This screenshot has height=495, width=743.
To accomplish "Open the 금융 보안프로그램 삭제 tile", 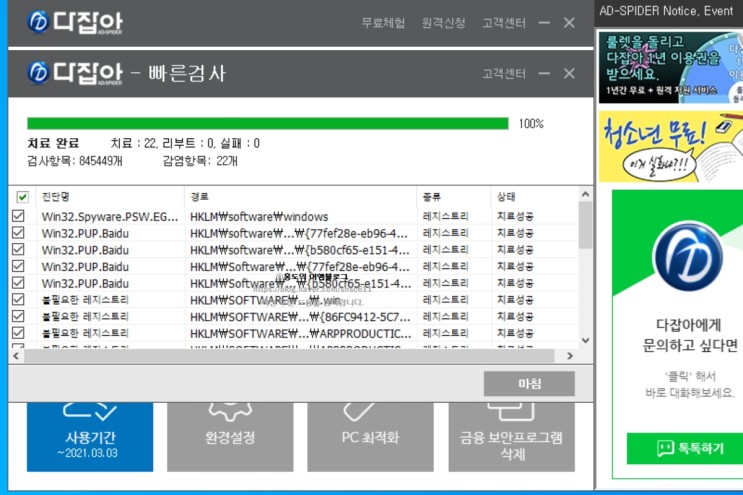I will pyautogui.click(x=512, y=437).
